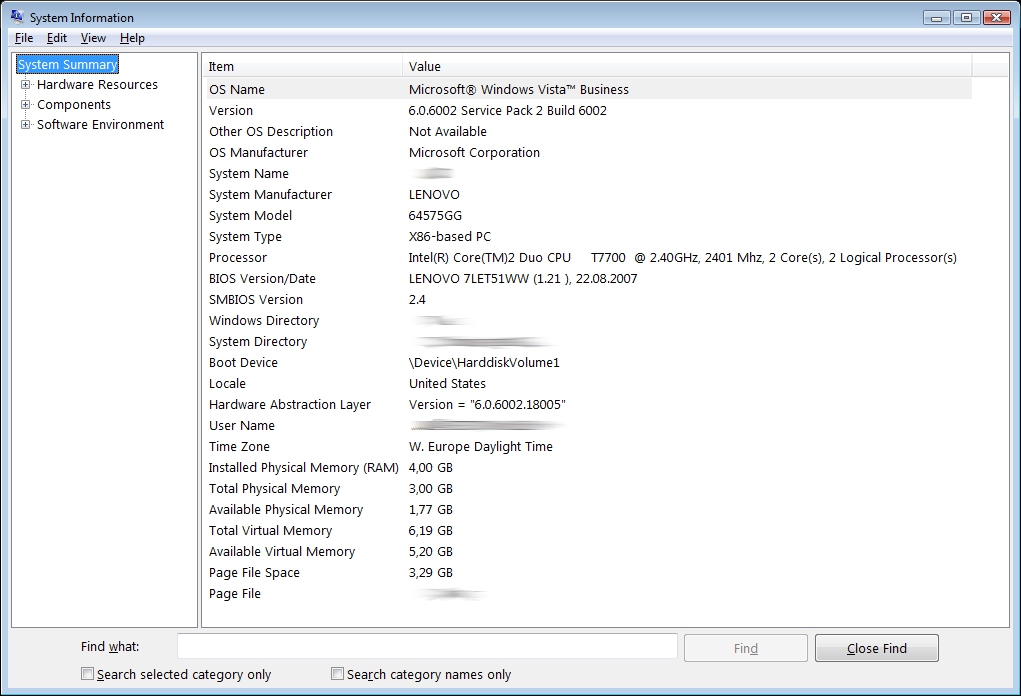Click the value Microsoft® Windows Vista™ Business
Screen dimensions: 1021x696
tap(519, 89)
